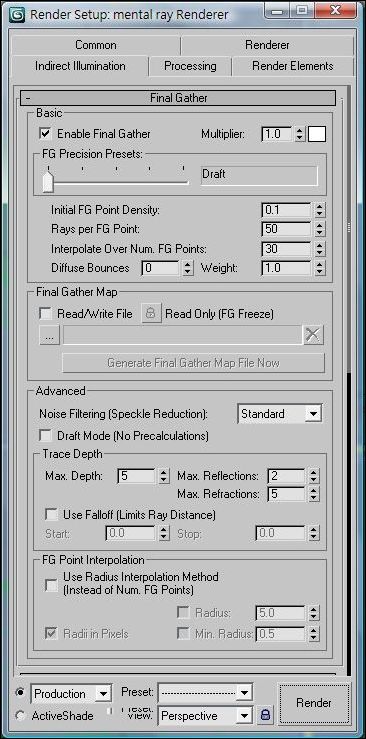Image resolution: width=366 pixels, height=739 pixels.
Task: Click the Multiplier color swatch
Action: point(317,134)
